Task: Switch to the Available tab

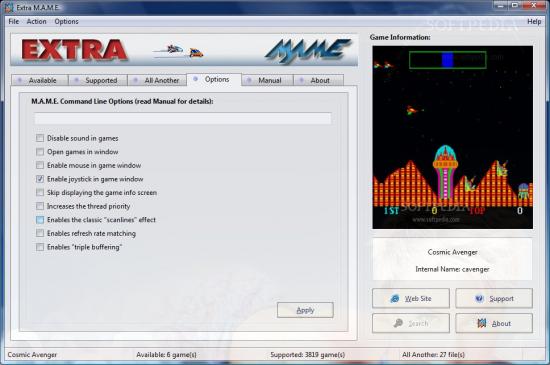Action: (x=39, y=80)
